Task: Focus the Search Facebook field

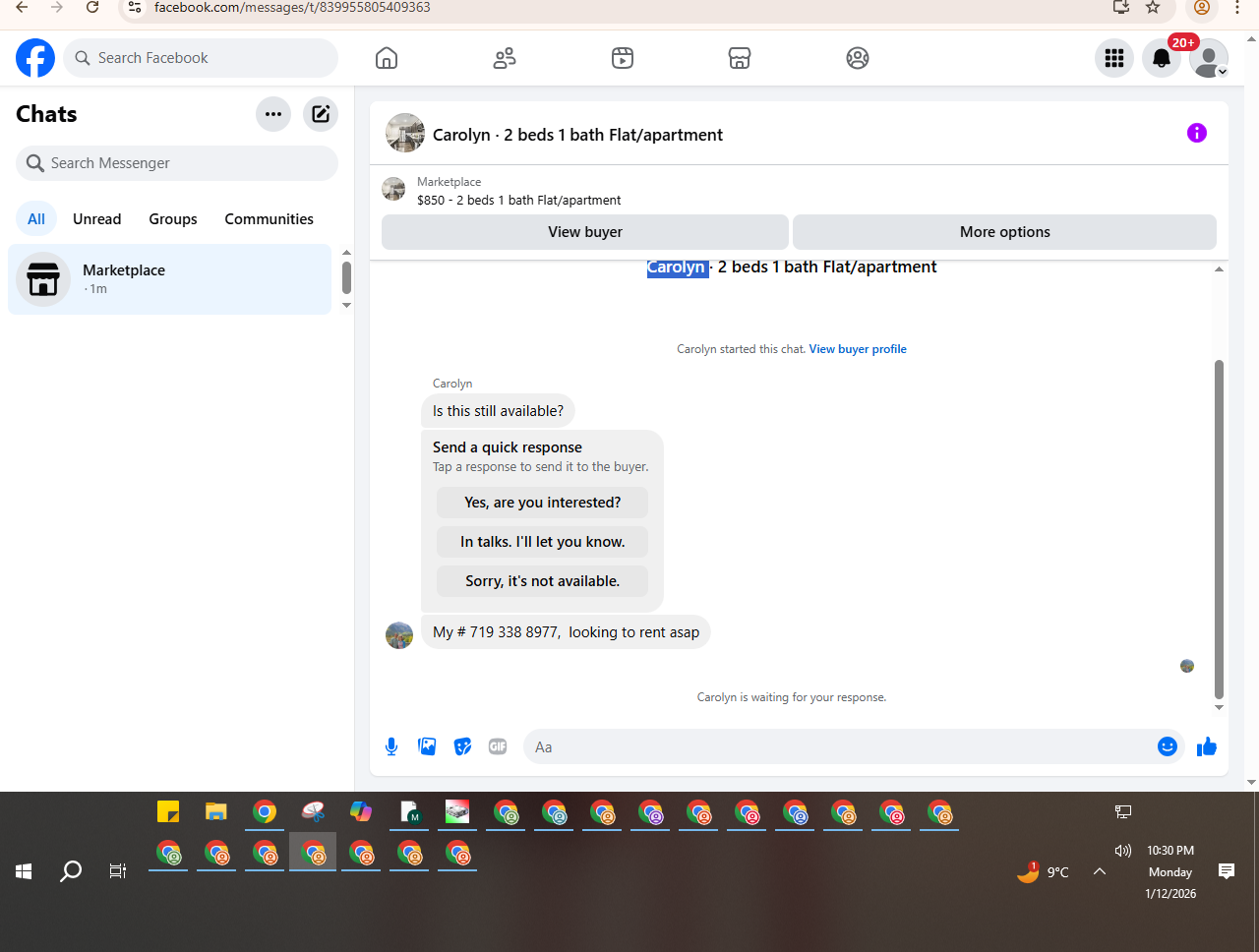Action: (x=201, y=58)
